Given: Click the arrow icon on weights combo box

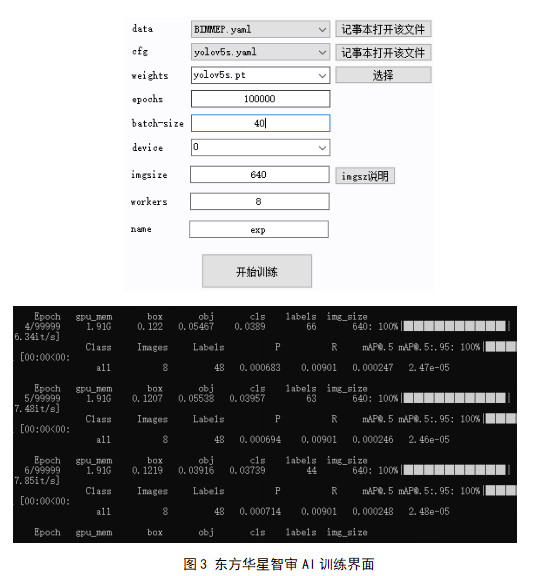Looking at the screenshot, I should pyautogui.click(x=322, y=76).
